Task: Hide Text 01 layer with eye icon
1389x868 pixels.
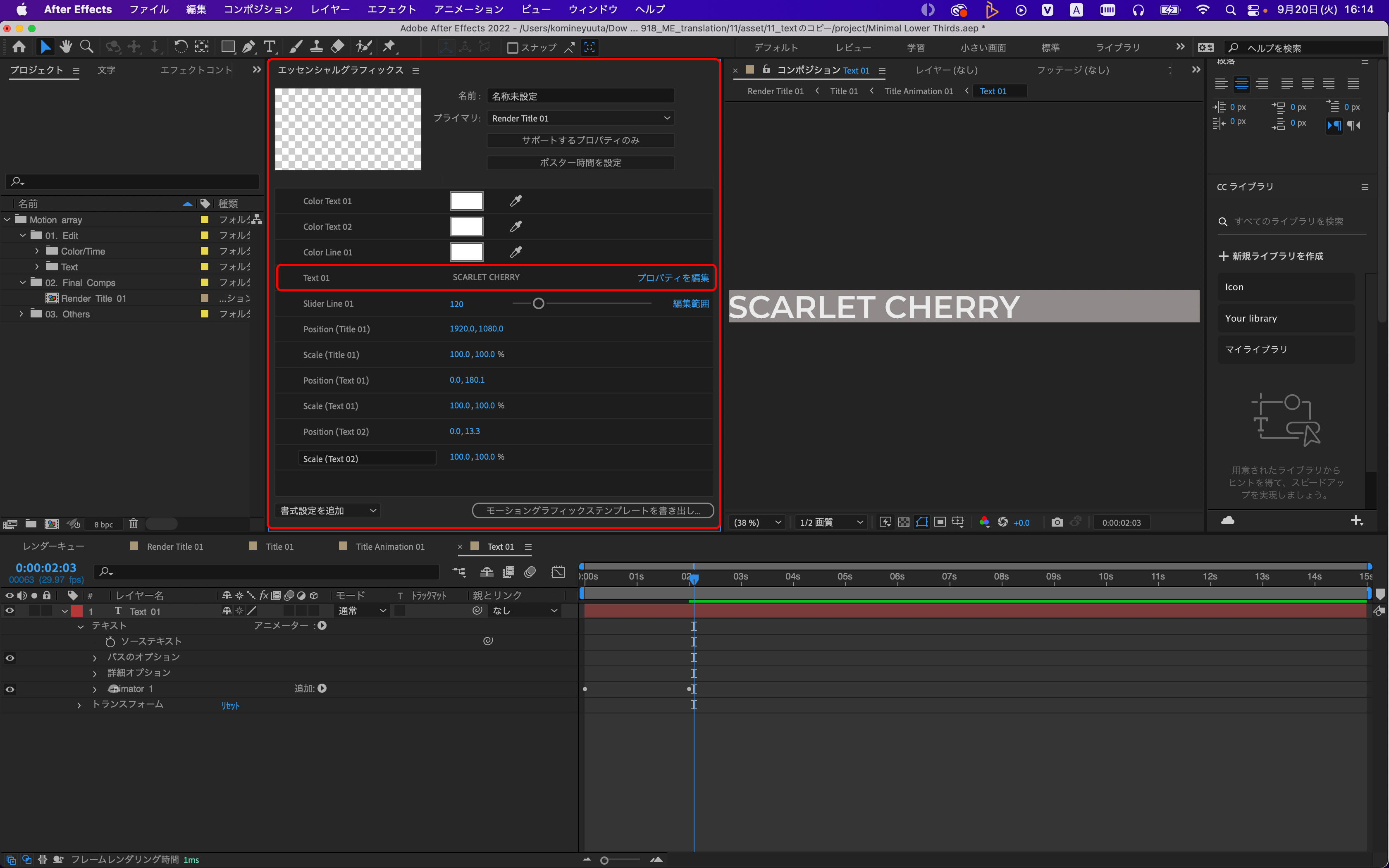Action: click(x=10, y=611)
